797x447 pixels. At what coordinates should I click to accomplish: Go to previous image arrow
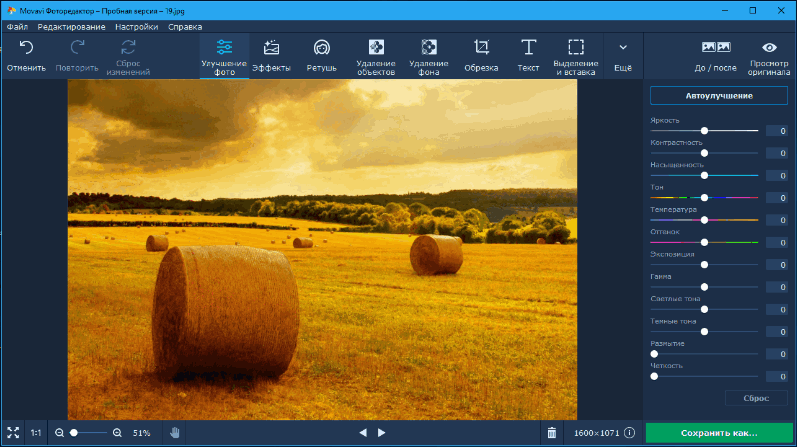[363, 433]
